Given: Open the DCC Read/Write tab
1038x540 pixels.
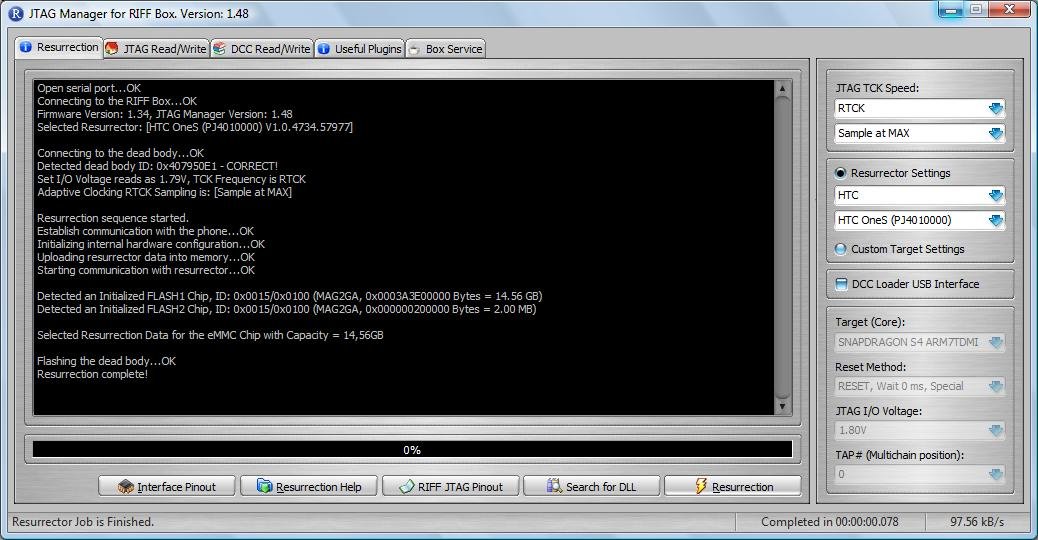Looking at the screenshot, I should 261,49.
